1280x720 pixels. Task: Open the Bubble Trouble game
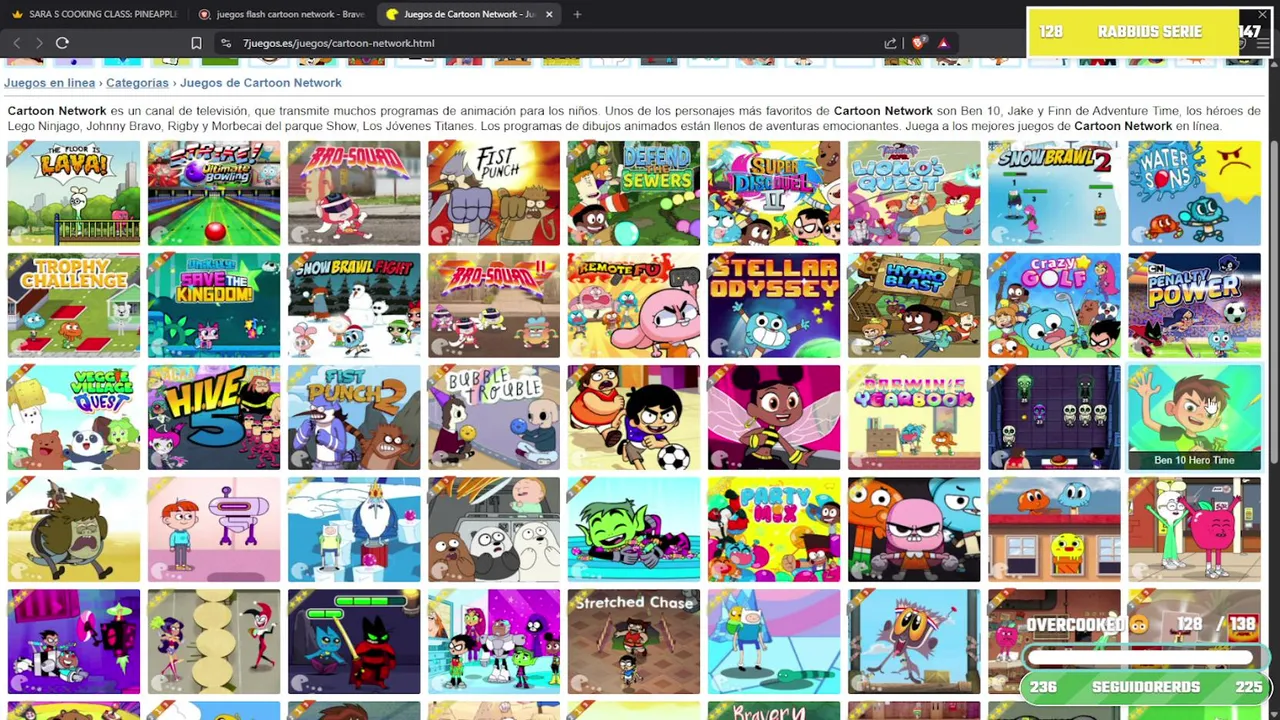494,417
